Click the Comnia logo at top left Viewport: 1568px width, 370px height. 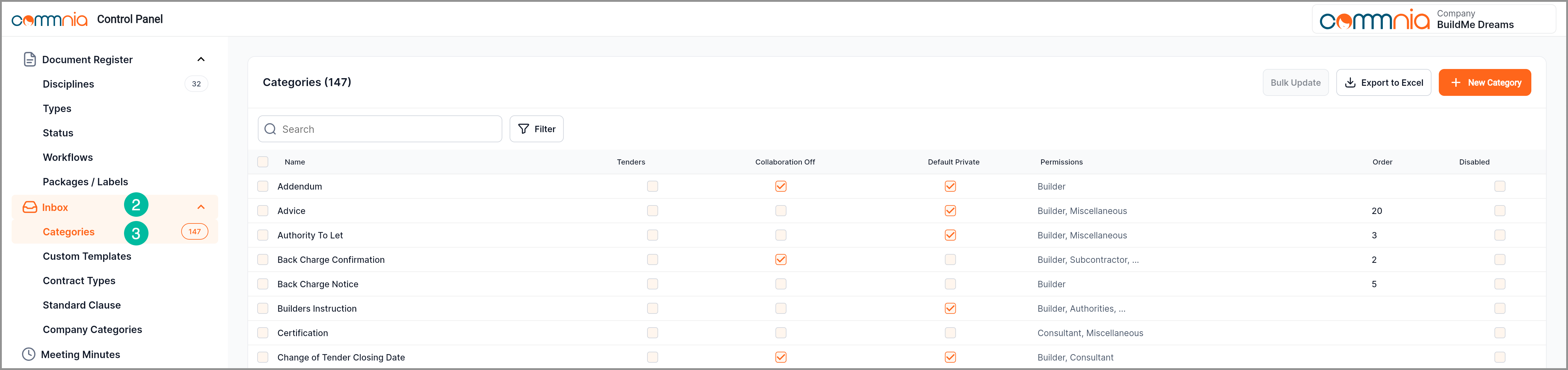[x=50, y=20]
